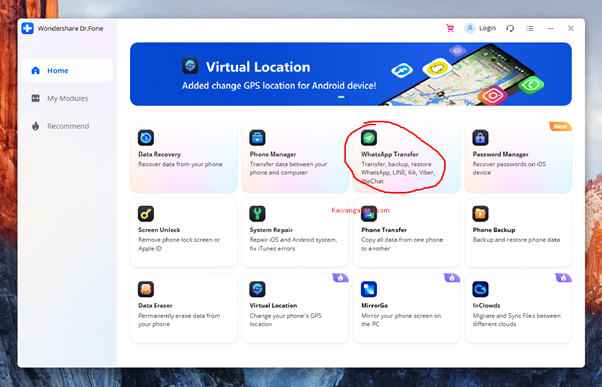Screen dimensions: 602x387
Task: Open Data Eraser module icon
Action: click(146, 289)
